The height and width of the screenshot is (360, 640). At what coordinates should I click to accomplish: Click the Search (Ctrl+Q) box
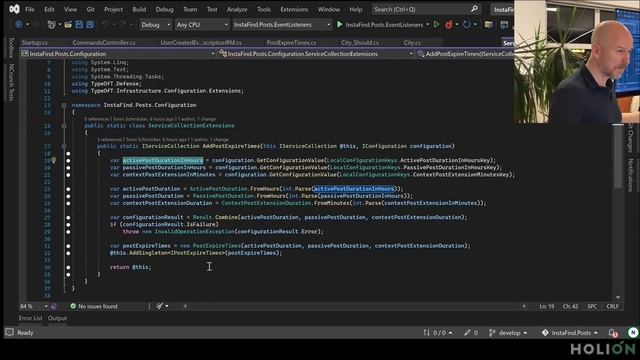point(426,9)
